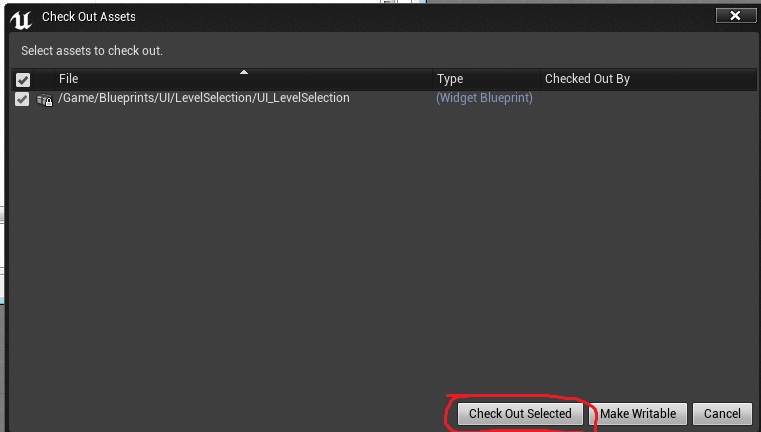Click the Check Out Selected button
Viewport: 761px width, 432px height.
coord(520,414)
